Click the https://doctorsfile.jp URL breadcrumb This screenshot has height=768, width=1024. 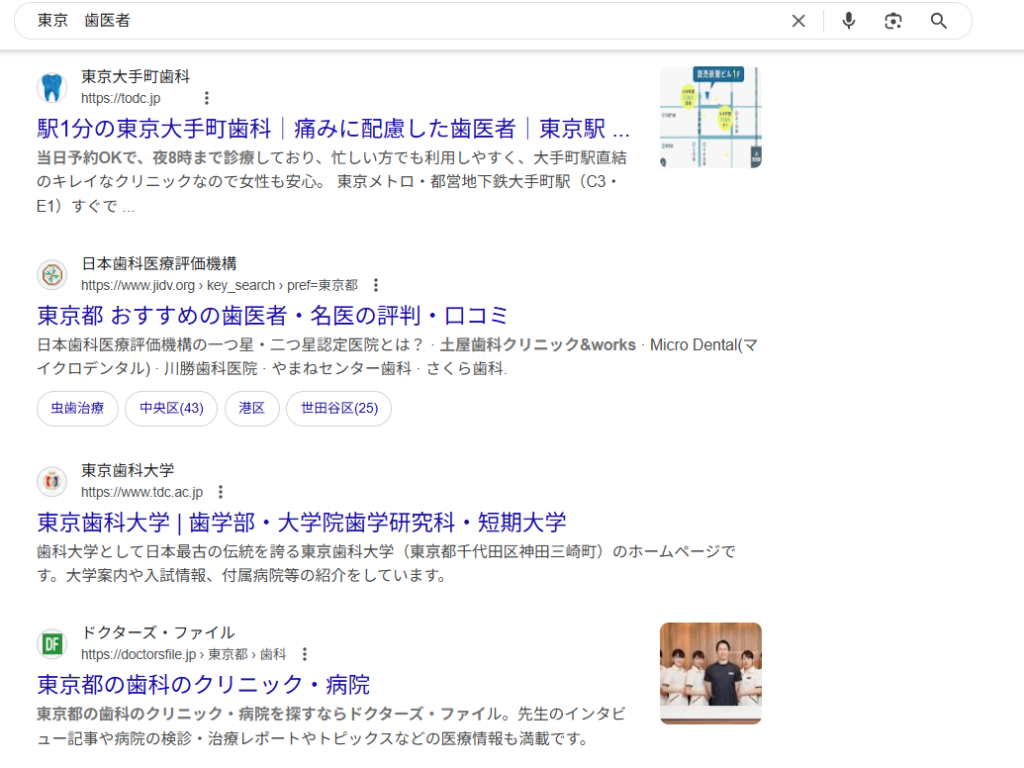click(x=184, y=654)
